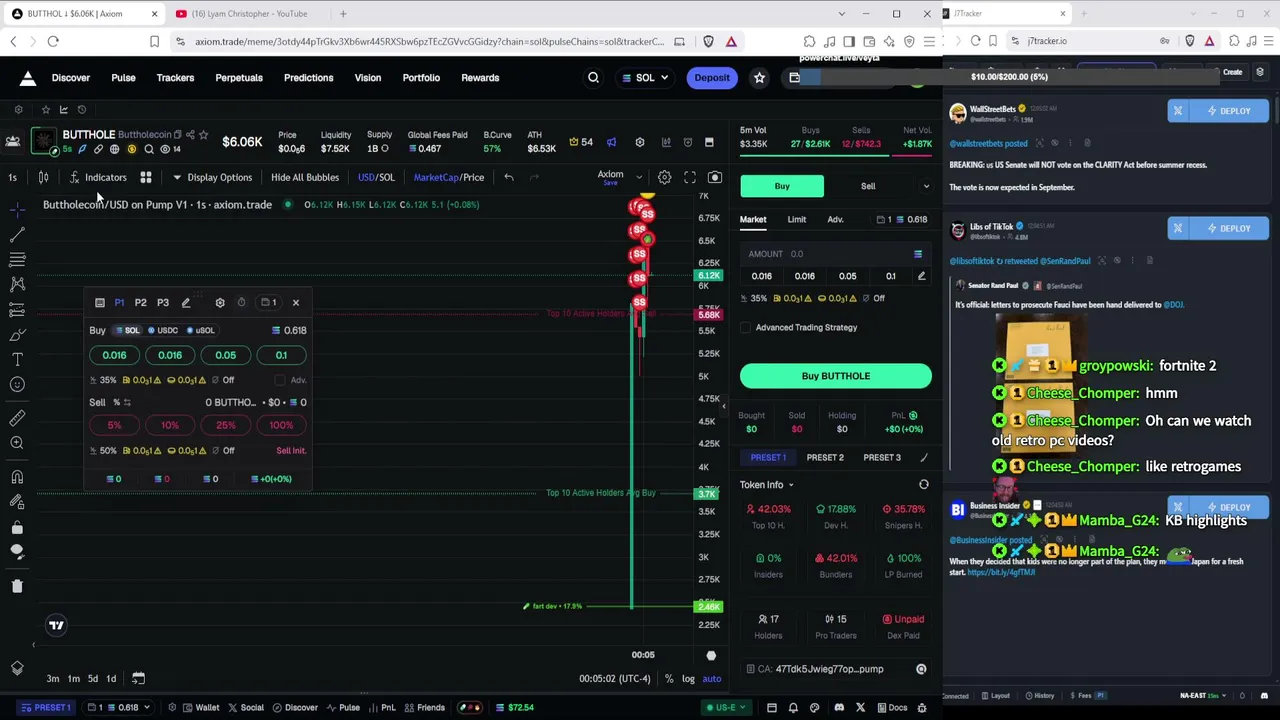1280x720 pixels.
Task: Toggle hide all drawings tool
Action: pyautogui.click(x=17, y=552)
